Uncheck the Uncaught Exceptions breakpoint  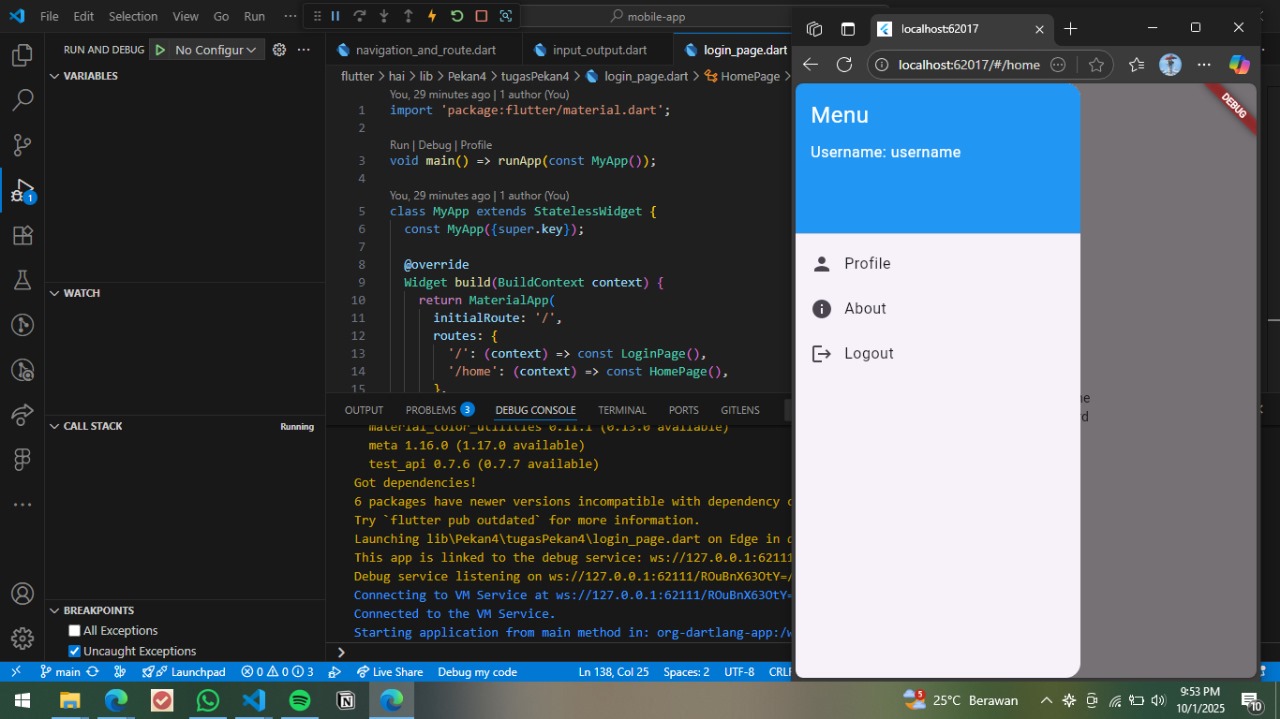[74, 651]
